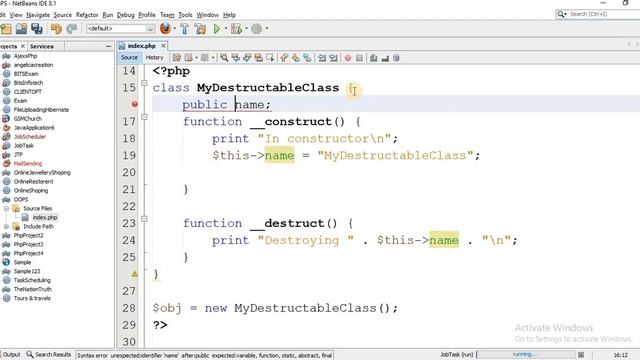Click the Find Selection magnifier icon
Screen dimensions: 640x360
pos(224,58)
